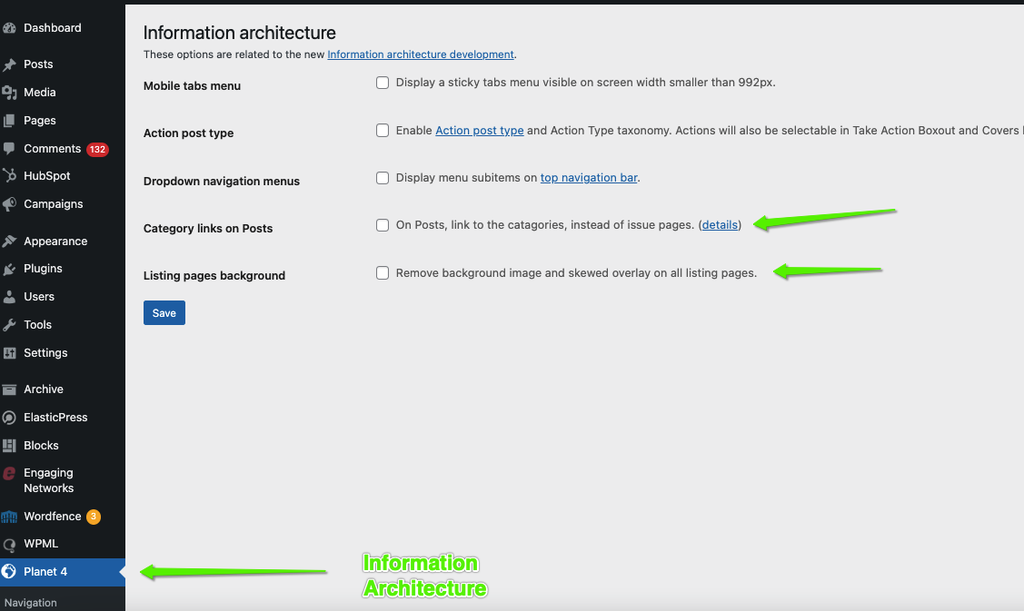Click the Appearance paintbrush icon
Viewport: 1024px width, 611px height.
point(9,242)
